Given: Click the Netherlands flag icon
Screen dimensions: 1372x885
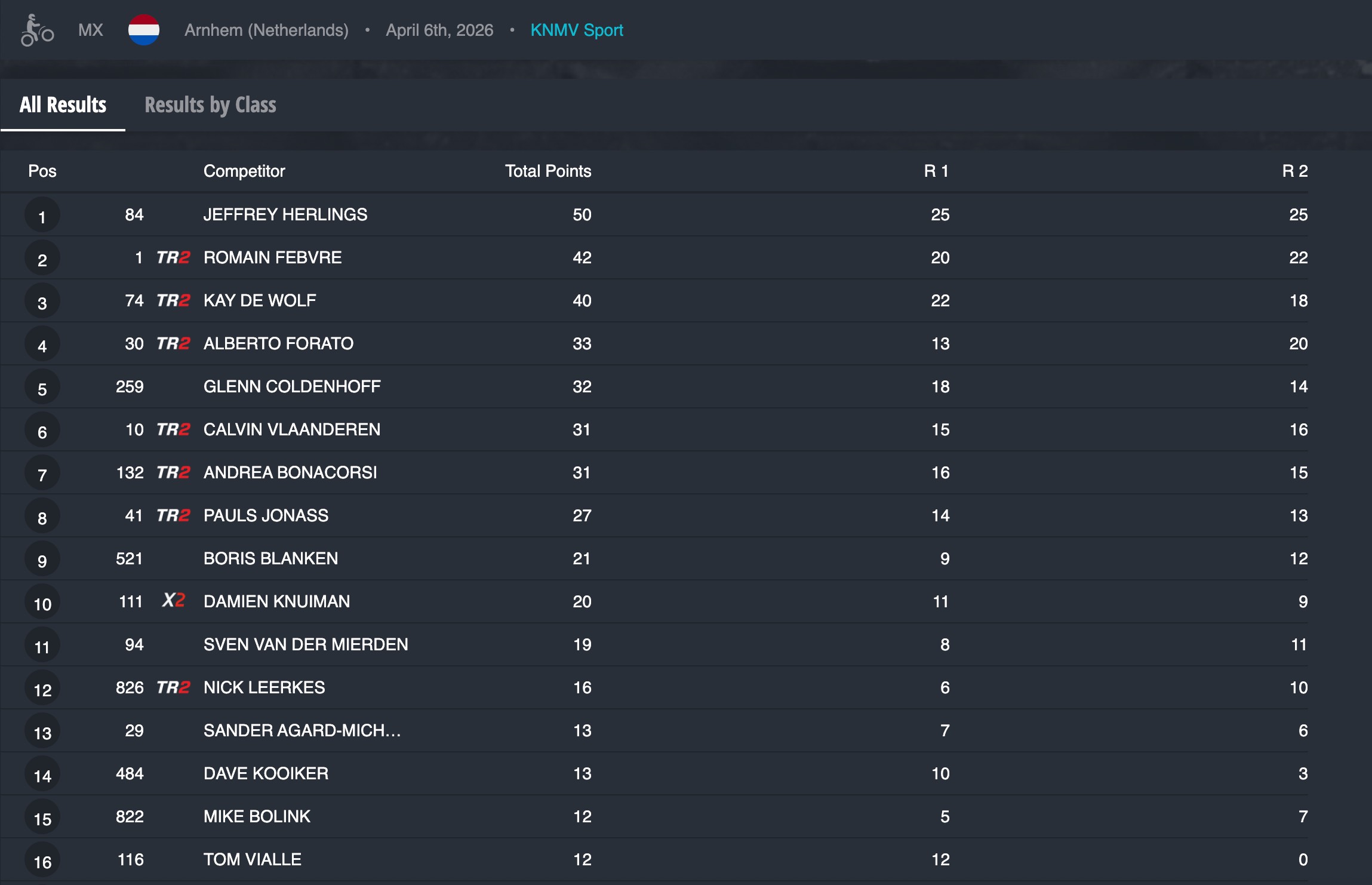Looking at the screenshot, I should pyautogui.click(x=144, y=30).
